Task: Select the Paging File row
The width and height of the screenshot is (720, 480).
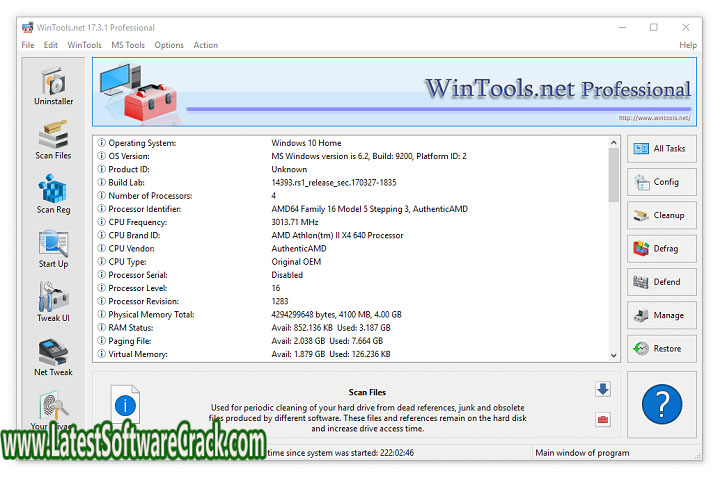Action: tap(351, 341)
